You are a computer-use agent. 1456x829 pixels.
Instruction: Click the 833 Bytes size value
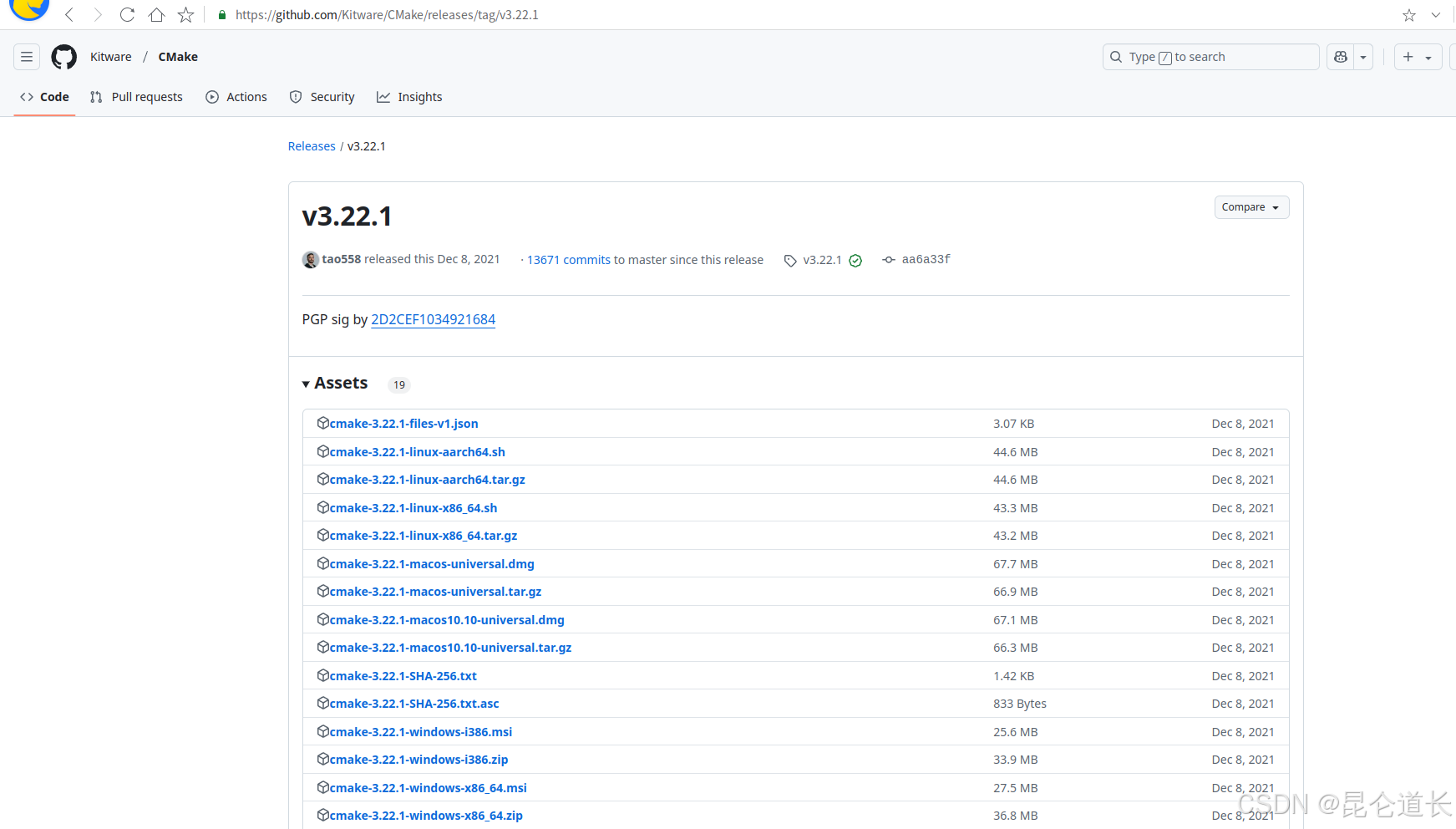point(1020,704)
